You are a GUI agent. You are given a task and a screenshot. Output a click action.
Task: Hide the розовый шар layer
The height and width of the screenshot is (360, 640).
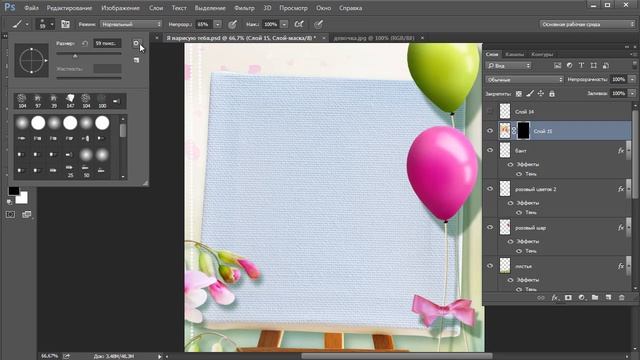[490, 227]
